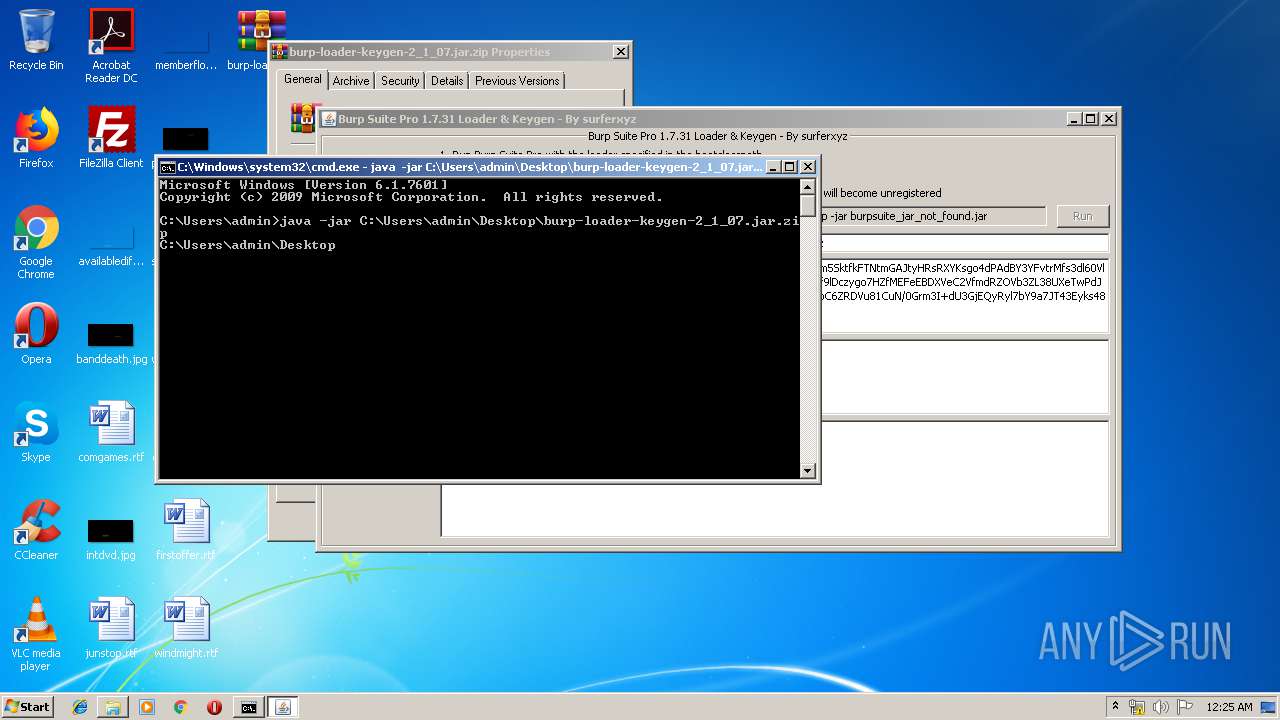Open Internet Explorer from the taskbar
Screen dimensions: 1280x720
pyautogui.click(x=80, y=707)
